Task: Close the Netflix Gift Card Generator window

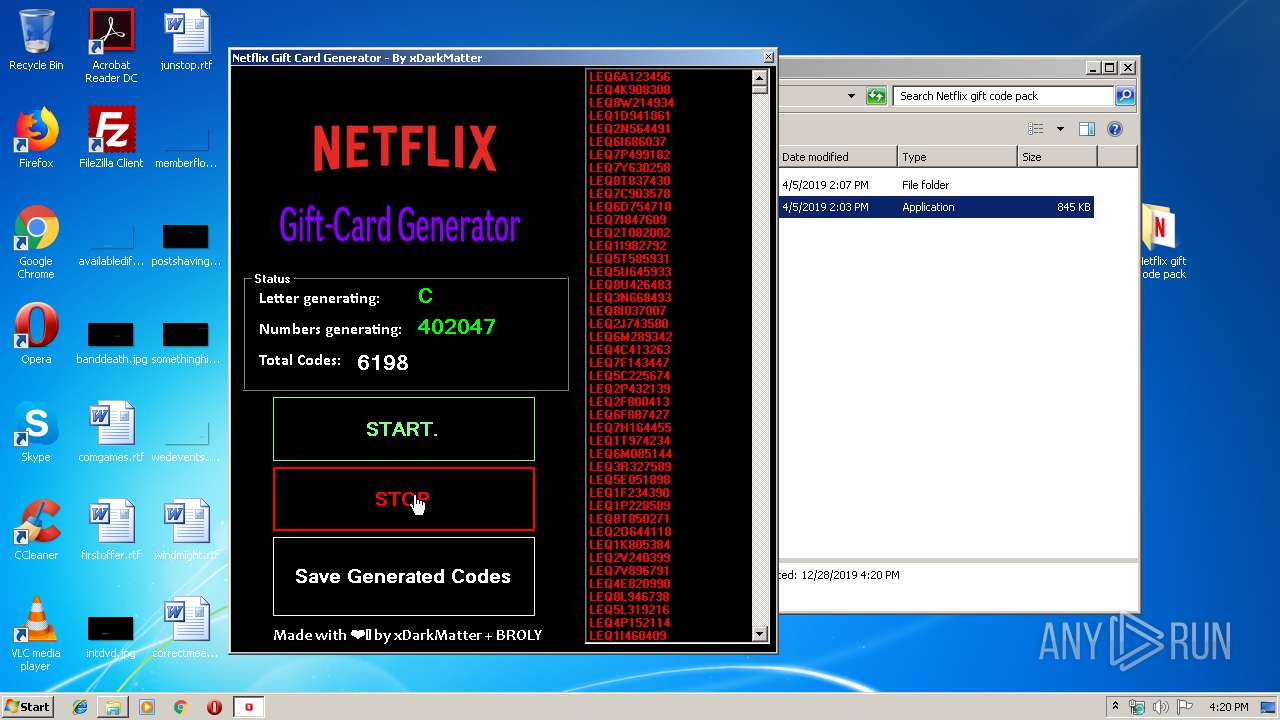Action: [x=768, y=57]
